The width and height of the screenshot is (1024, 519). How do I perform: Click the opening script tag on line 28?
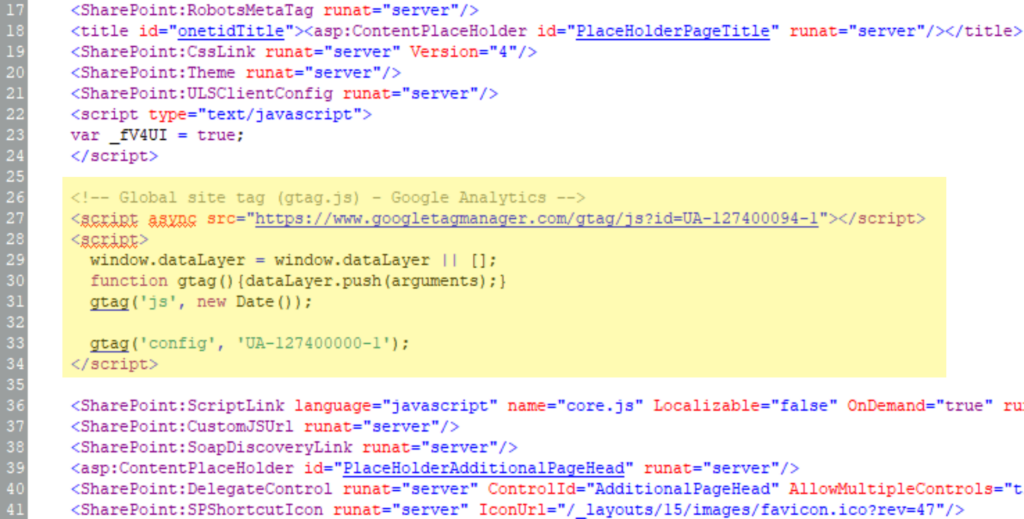click(110, 240)
